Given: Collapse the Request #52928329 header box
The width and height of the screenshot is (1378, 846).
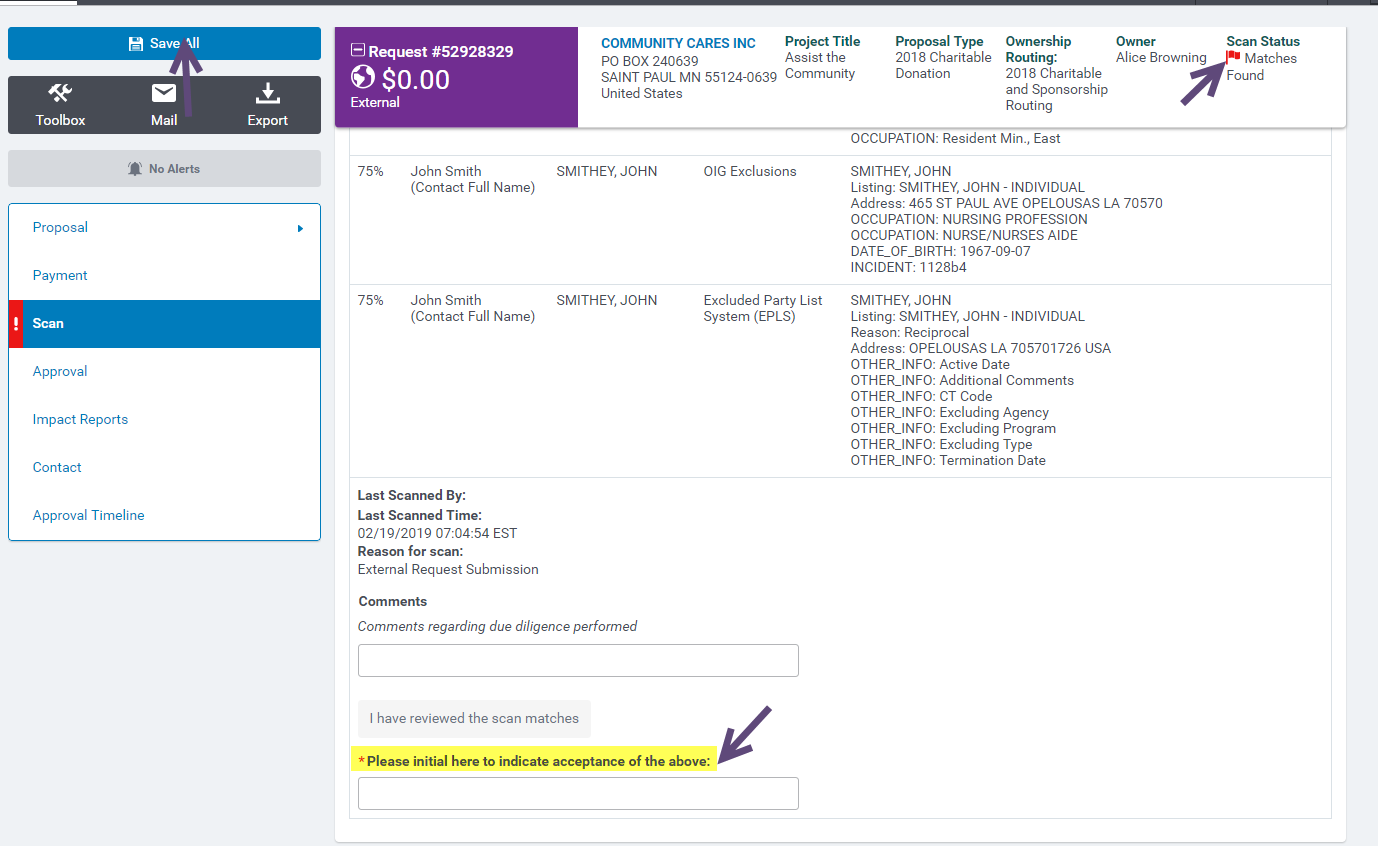Looking at the screenshot, I should click(358, 50).
